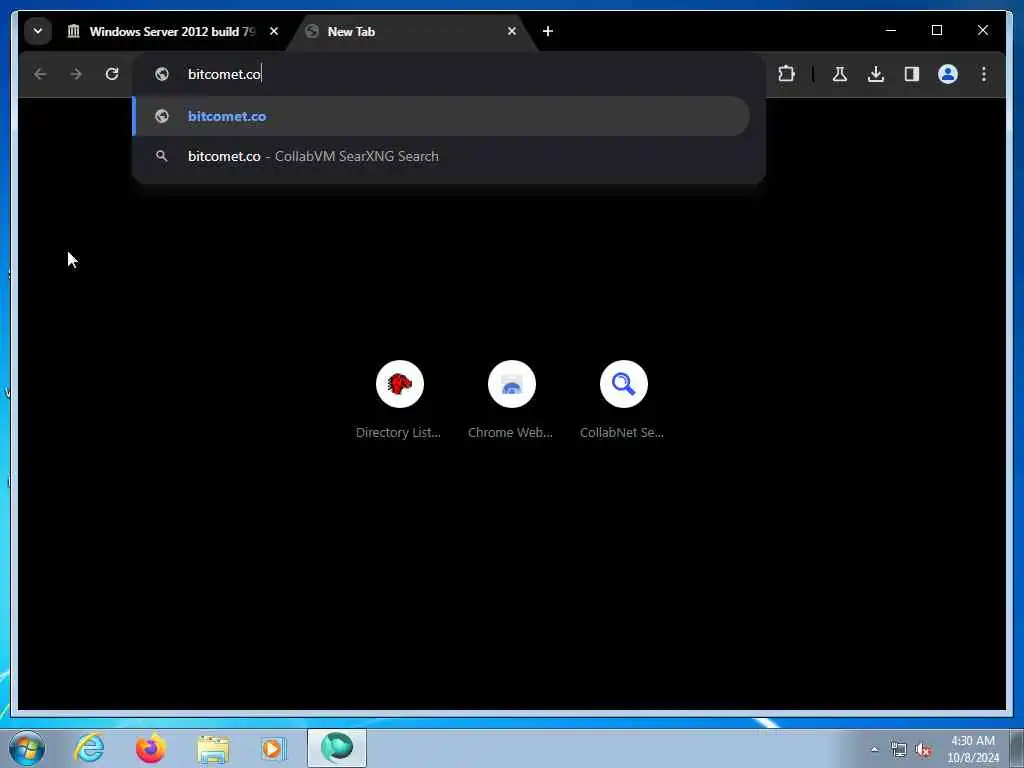
Task: Open the muted volume tray icon
Action: (923, 749)
